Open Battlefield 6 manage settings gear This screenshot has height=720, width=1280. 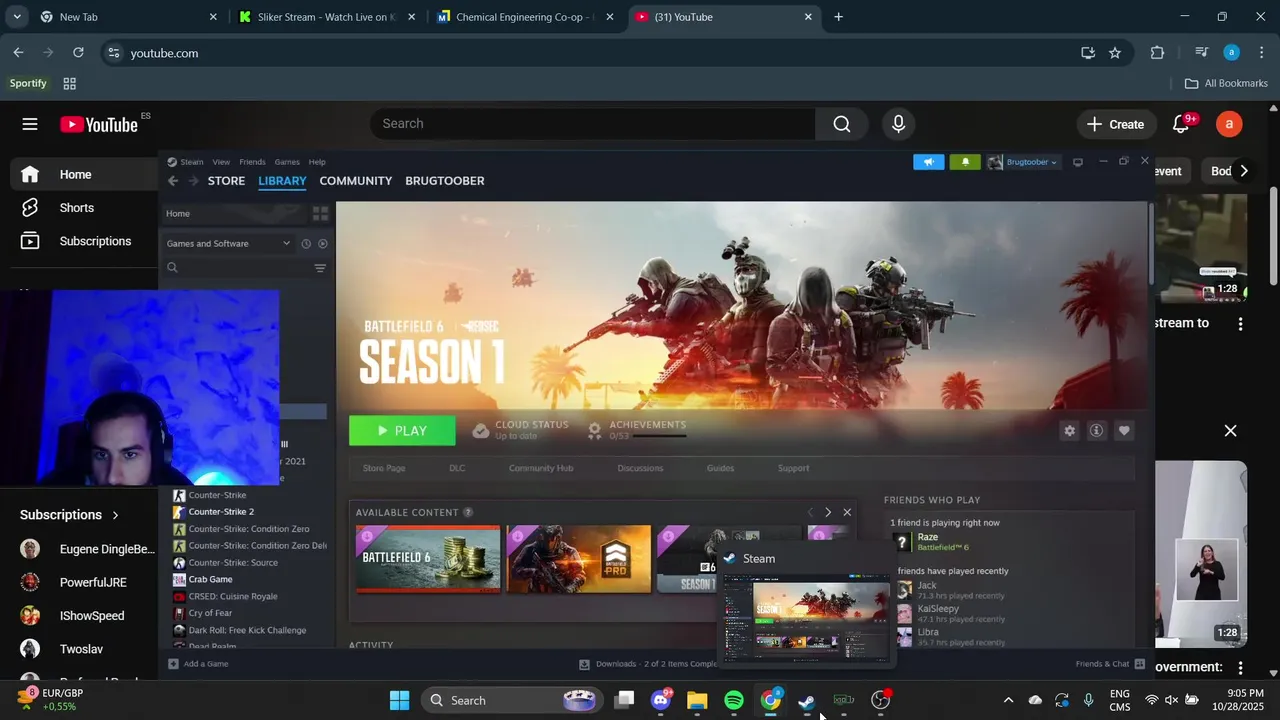[x=1069, y=431]
